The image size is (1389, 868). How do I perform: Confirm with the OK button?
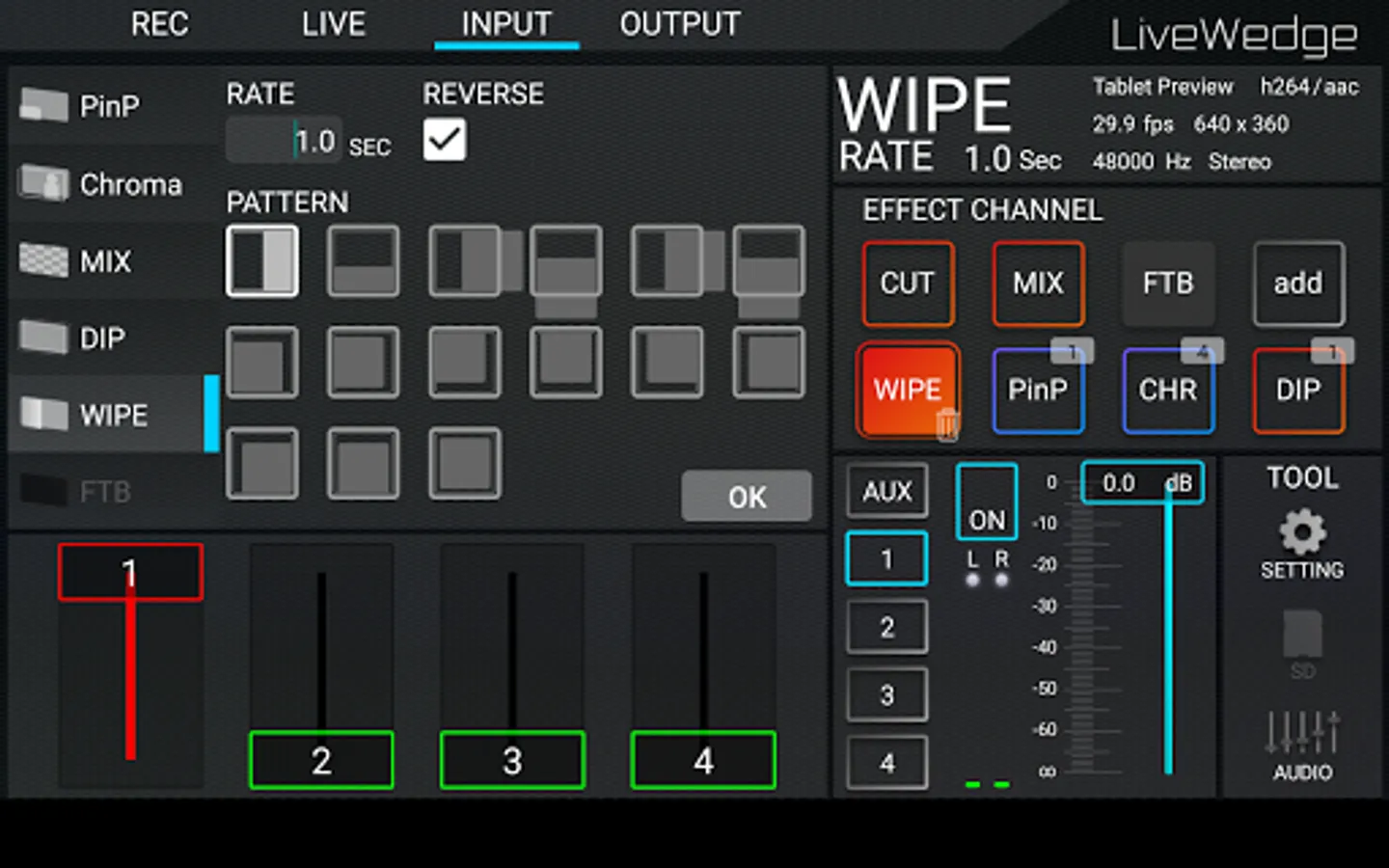[x=747, y=497]
